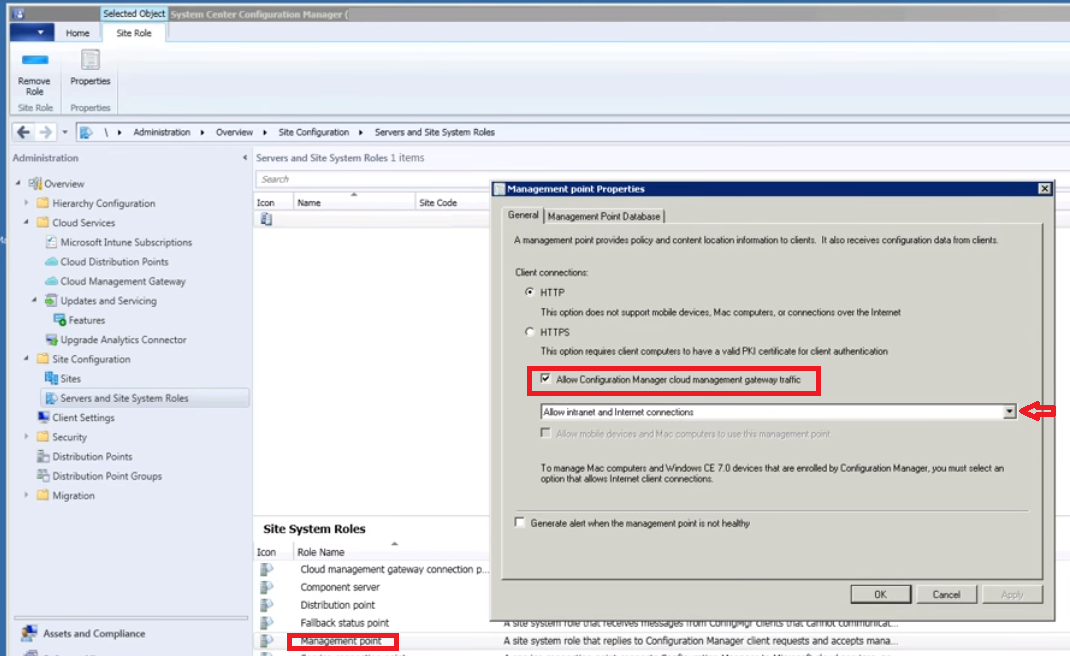The image size is (1070, 656).
Task: Click the Distribution Points icon
Action: pyautogui.click(x=43, y=456)
